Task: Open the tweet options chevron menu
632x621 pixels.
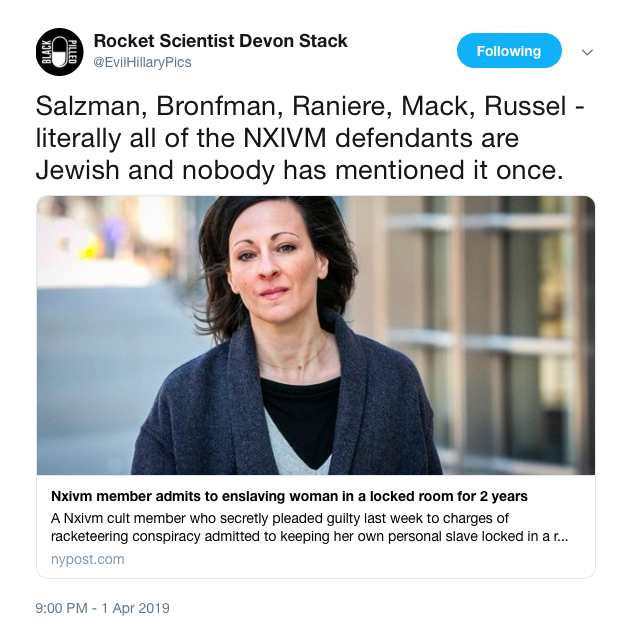Action: click(x=588, y=51)
